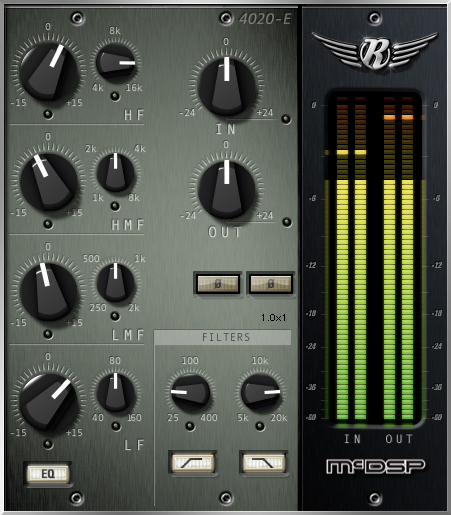
Task: Click the OUT level knob
Action: pos(227,189)
